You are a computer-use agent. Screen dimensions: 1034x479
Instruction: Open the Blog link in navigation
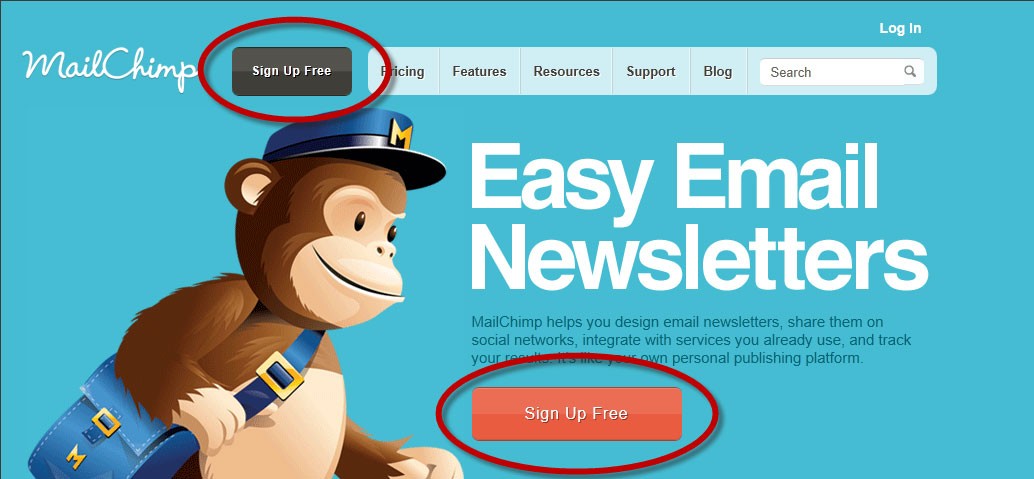pyautogui.click(x=717, y=71)
